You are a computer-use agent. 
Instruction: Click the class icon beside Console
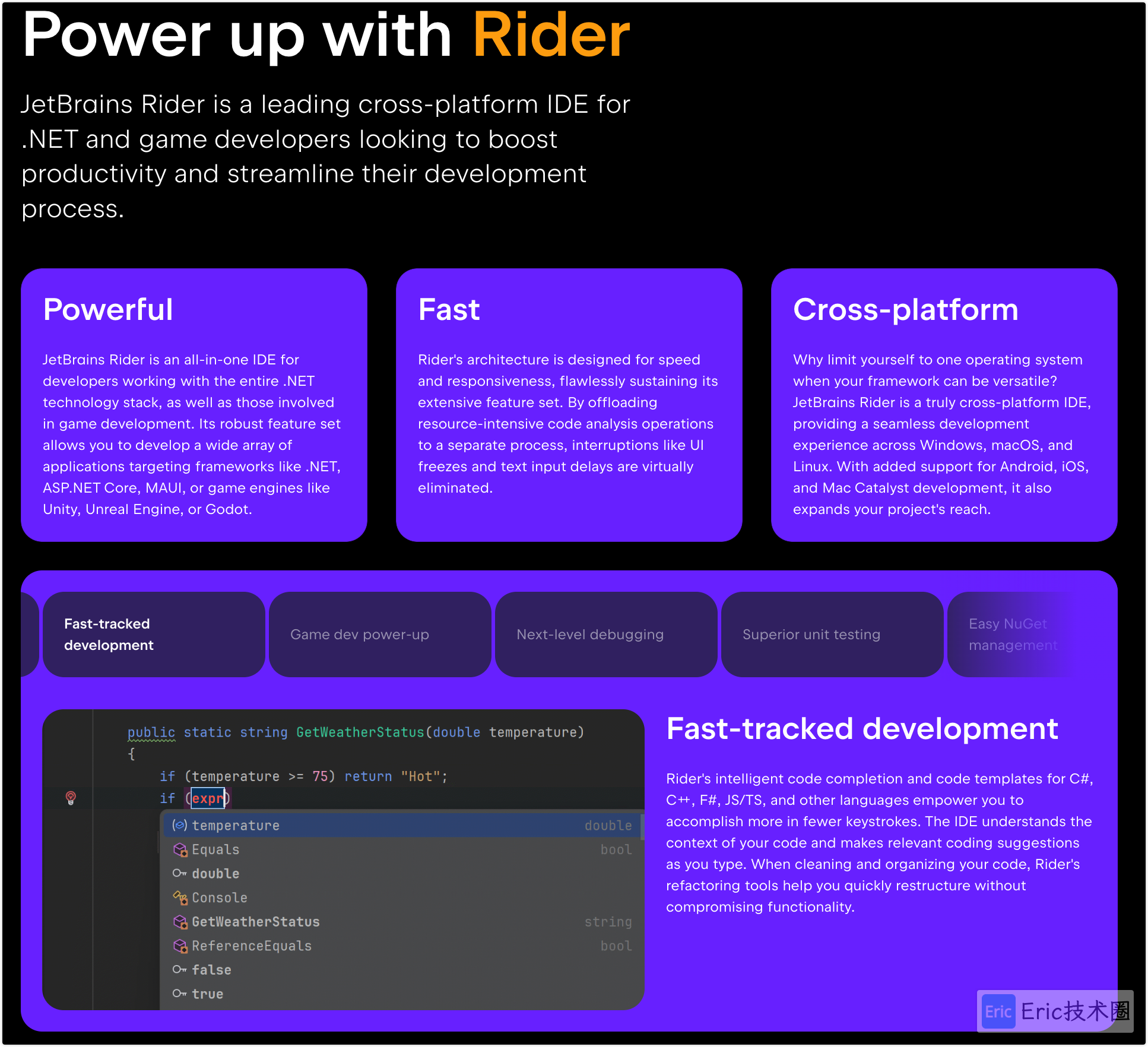tap(180, 898)
